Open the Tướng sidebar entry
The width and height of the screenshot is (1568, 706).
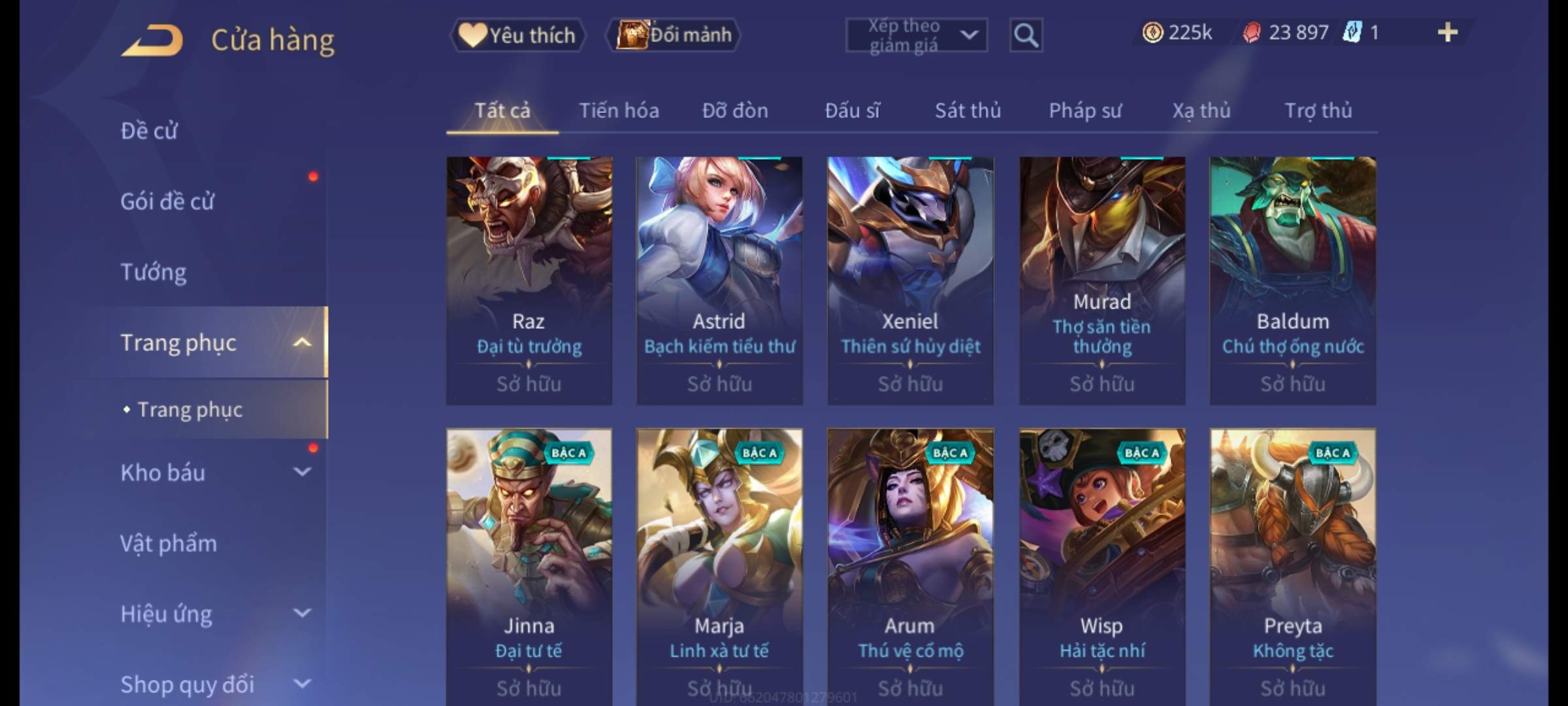pos(154,272)
